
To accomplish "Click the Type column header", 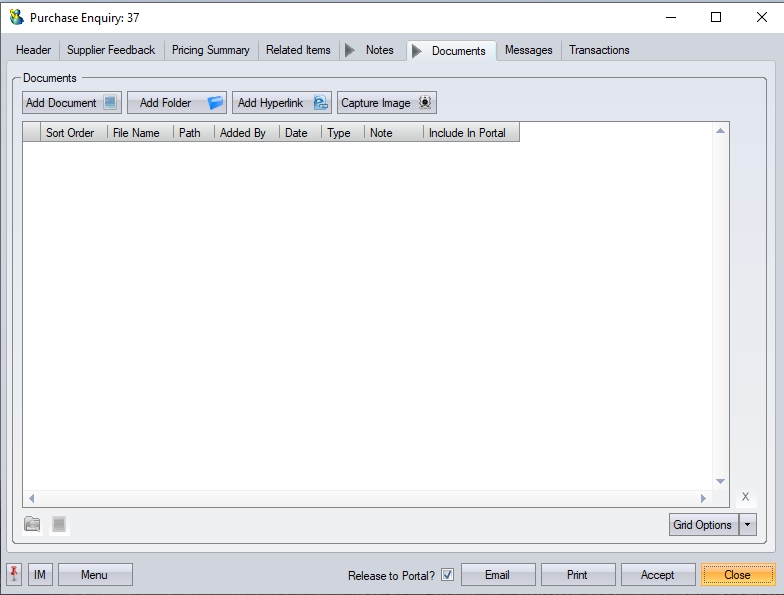I will [x=342, y=133].
